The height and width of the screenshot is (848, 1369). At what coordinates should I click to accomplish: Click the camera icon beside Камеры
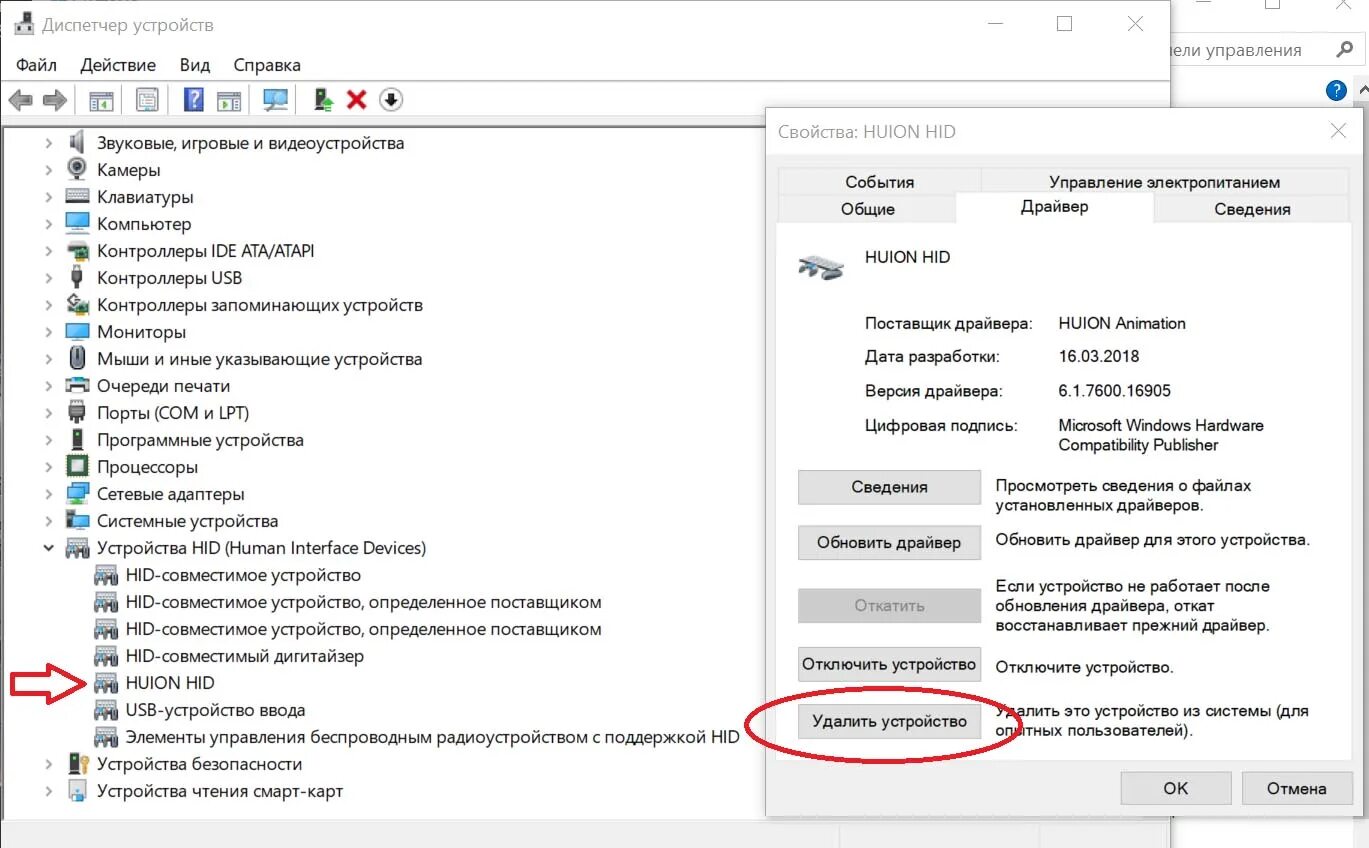click(x=77, y=170)
